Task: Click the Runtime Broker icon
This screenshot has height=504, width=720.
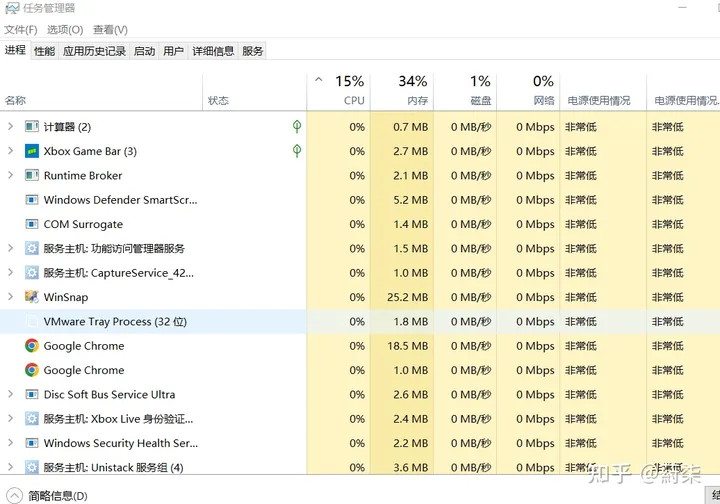Action: point(32,175)
